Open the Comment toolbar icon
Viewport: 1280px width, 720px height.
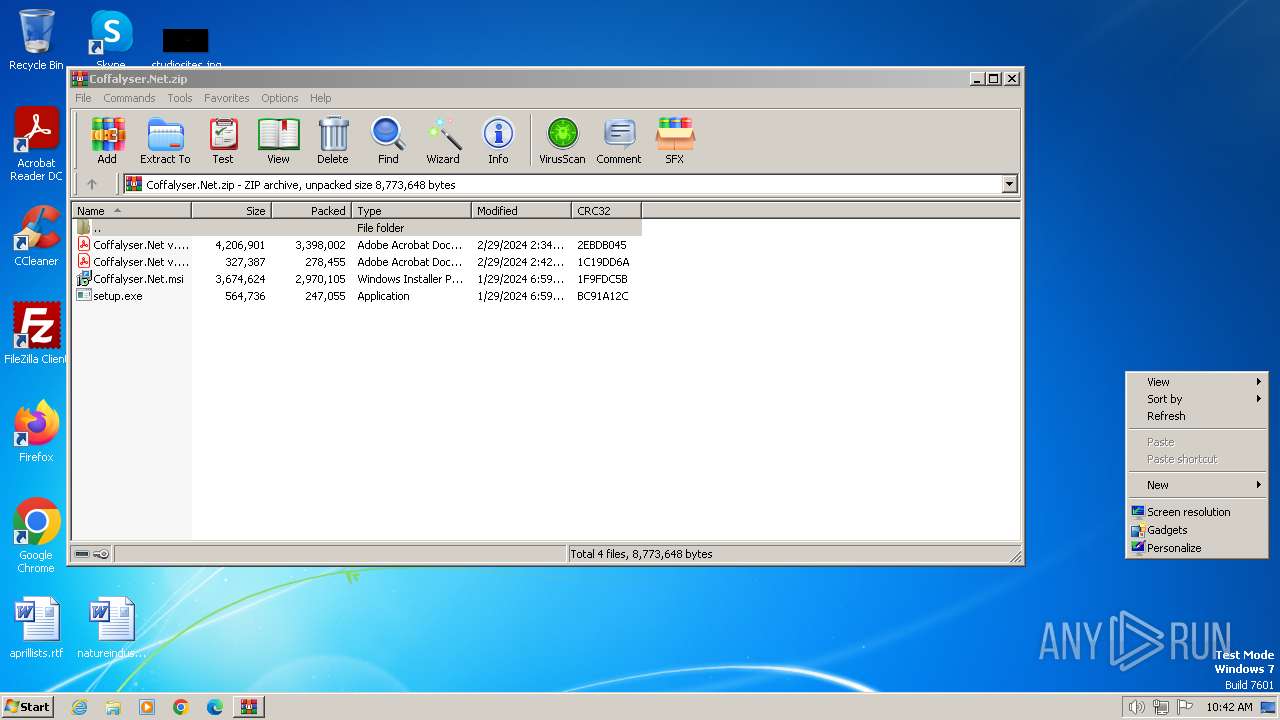tap(619, 141)
